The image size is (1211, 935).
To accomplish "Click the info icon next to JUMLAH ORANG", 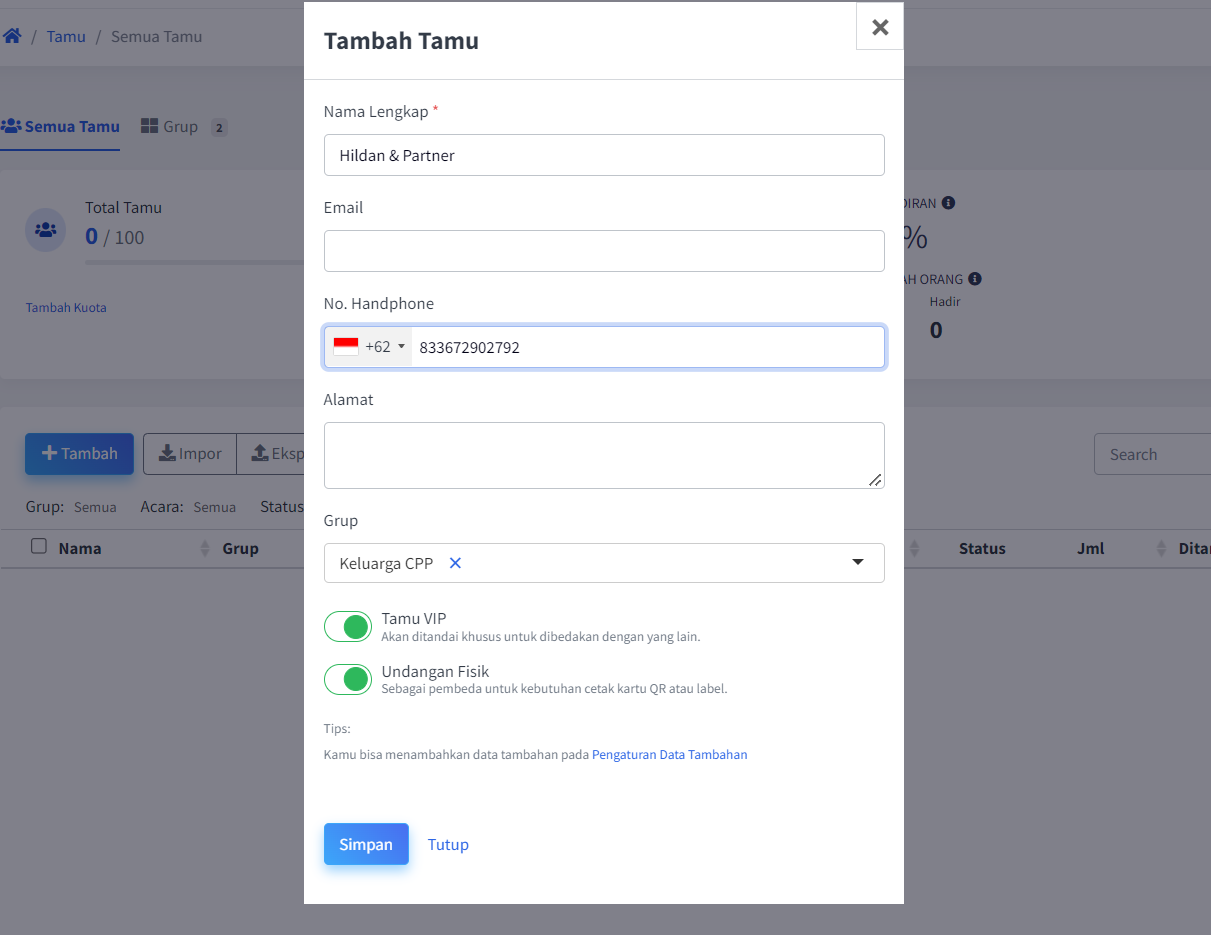I will (974, 279).
